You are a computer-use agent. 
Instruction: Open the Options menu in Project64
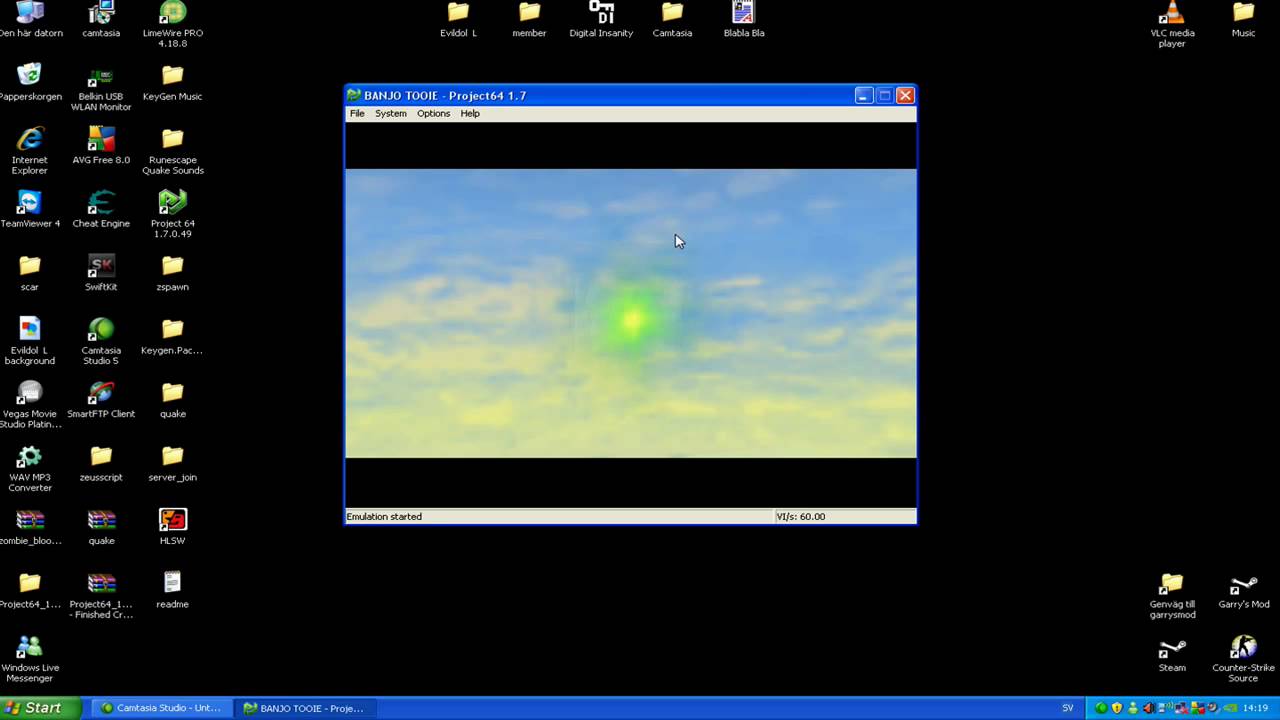433,113
